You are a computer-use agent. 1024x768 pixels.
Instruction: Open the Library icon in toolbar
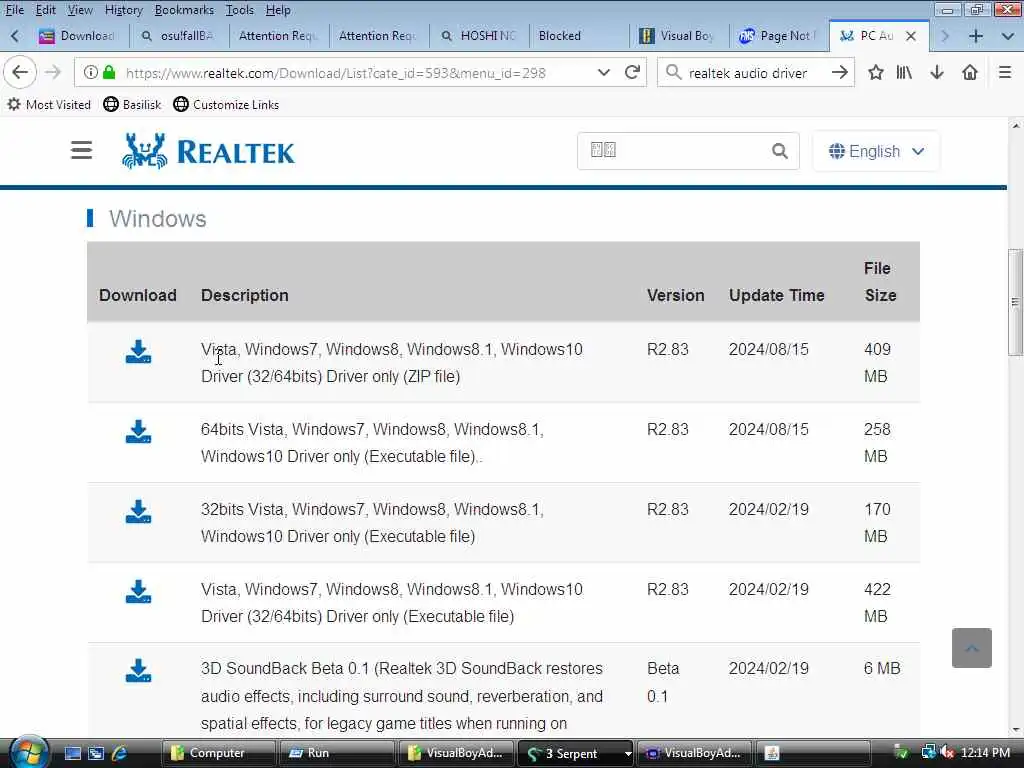click(x=904, y=72)
